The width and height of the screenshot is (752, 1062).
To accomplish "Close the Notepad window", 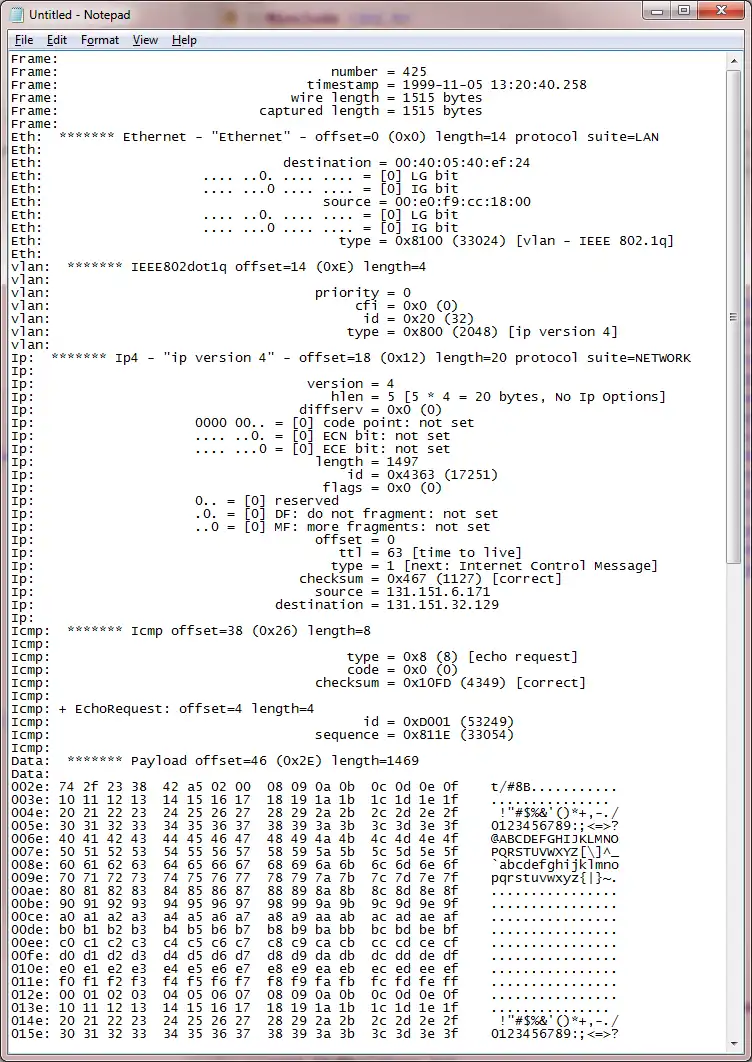I will pyautogui.click(x=721, y=10).
